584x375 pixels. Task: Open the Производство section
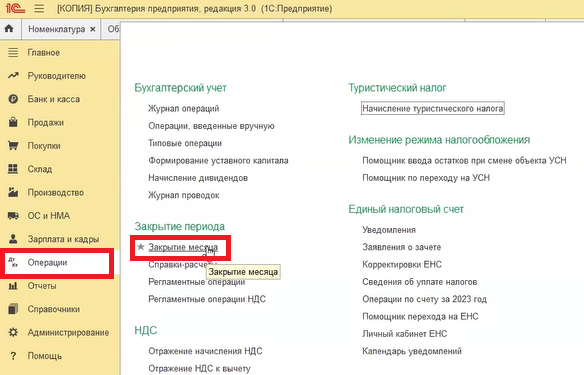point(55,193)
